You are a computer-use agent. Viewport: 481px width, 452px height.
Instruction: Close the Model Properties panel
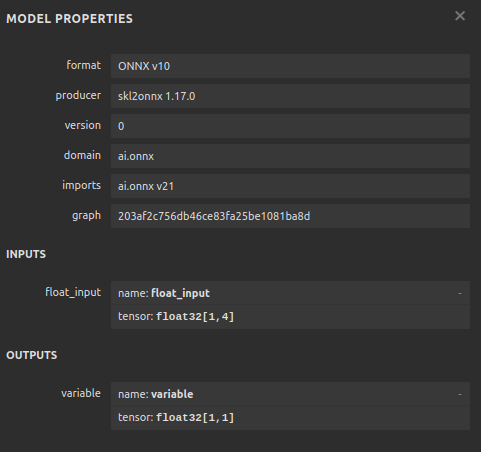point(460,16)
